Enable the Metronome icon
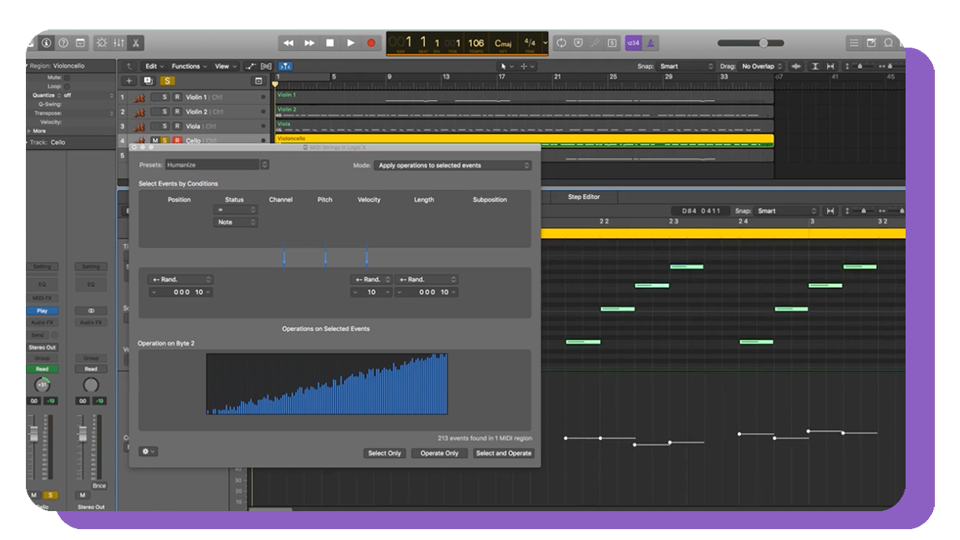The width and height of the screenshot is (960, 540). (651, 43)
